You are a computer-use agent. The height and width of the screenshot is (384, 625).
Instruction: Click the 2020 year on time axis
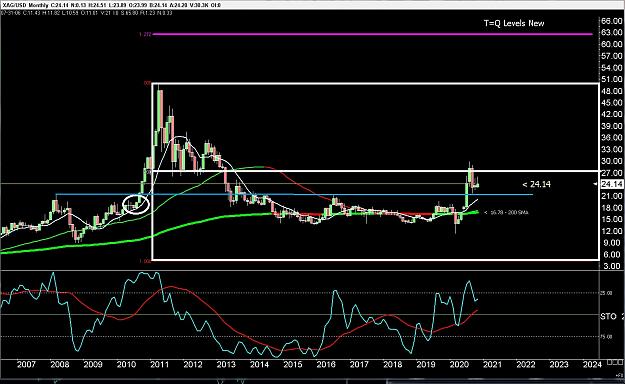tap(459, 364)
